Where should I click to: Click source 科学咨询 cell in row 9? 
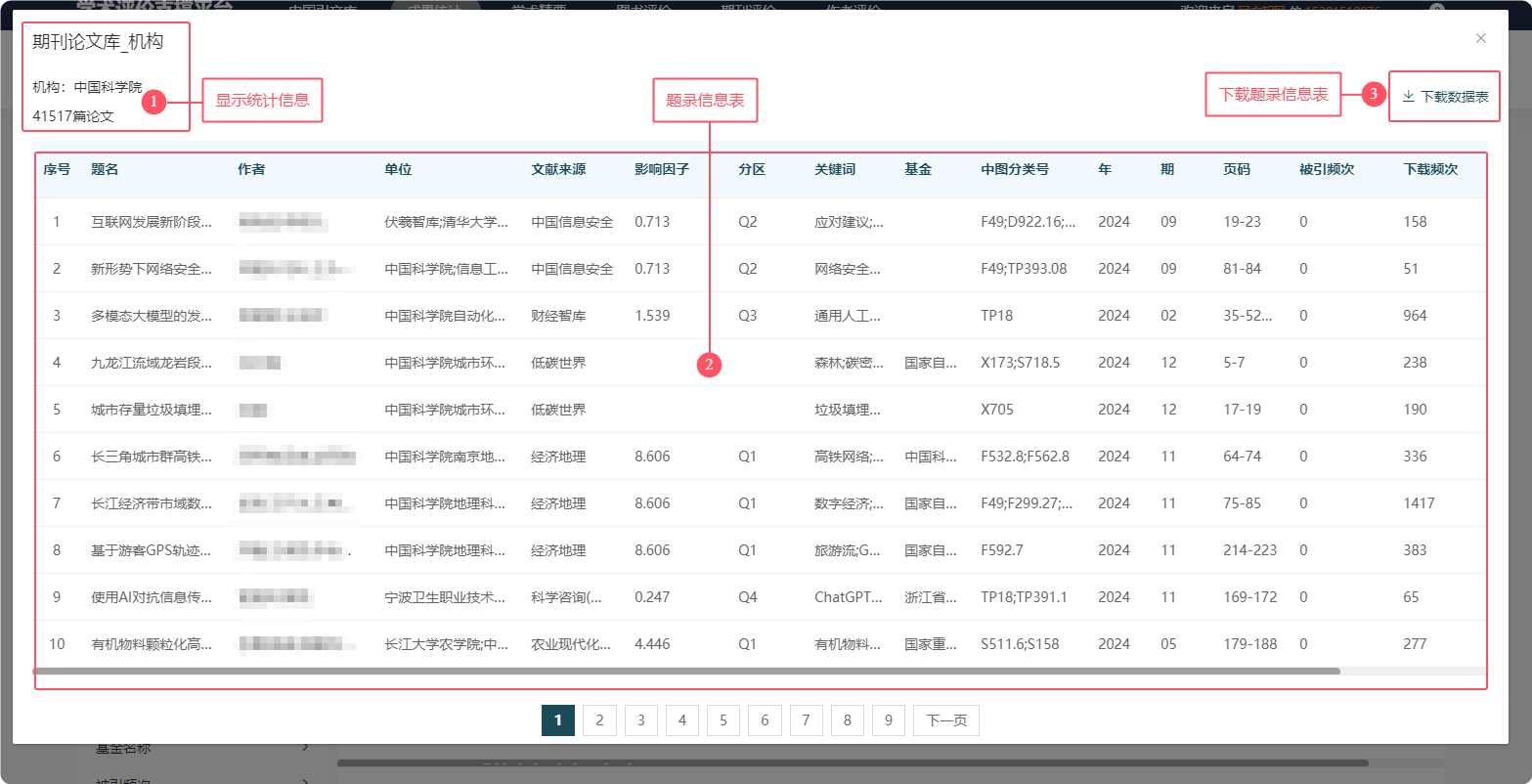point(566,597)
